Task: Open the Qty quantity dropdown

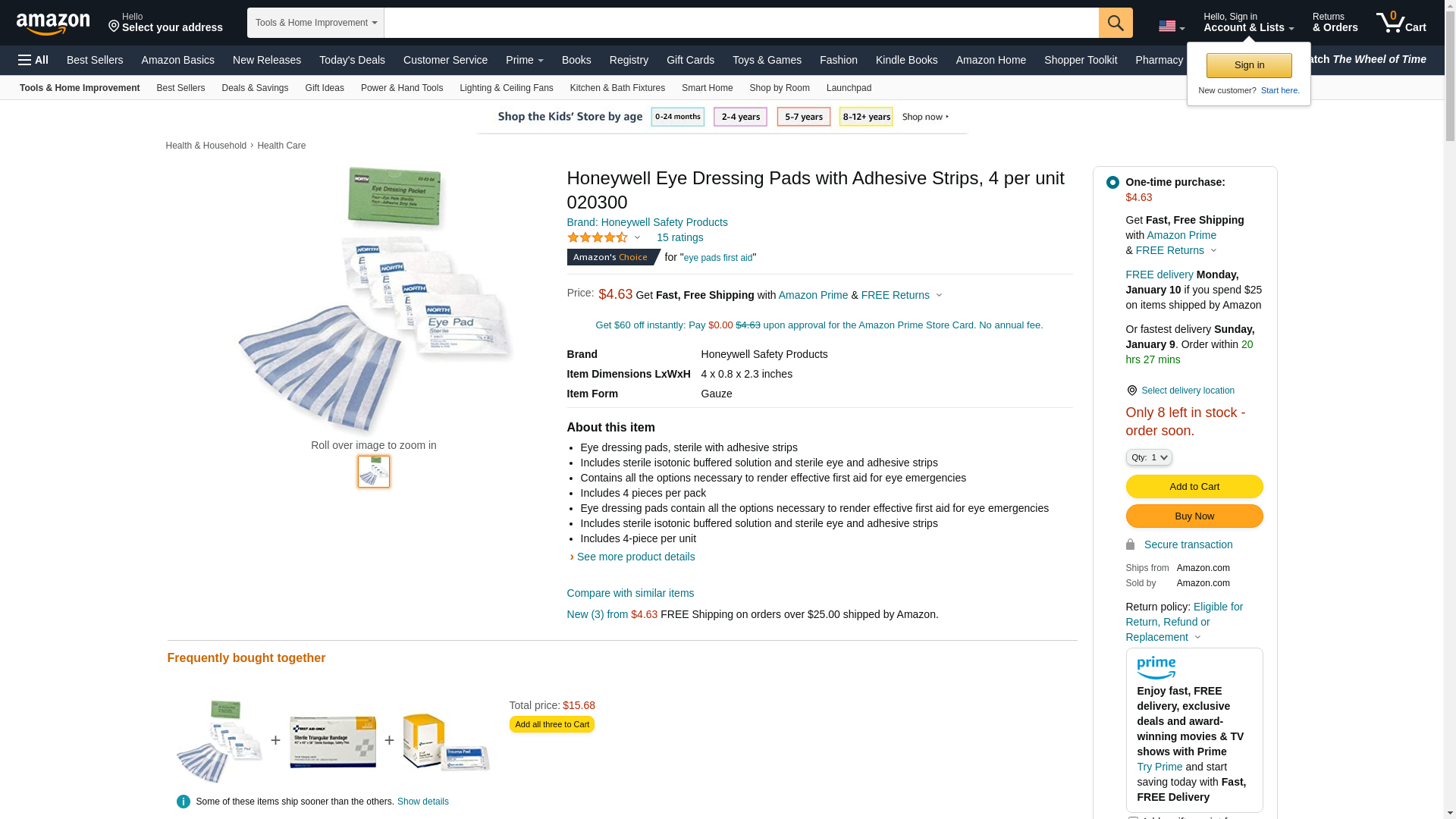Action: (x=1148, y=457)
